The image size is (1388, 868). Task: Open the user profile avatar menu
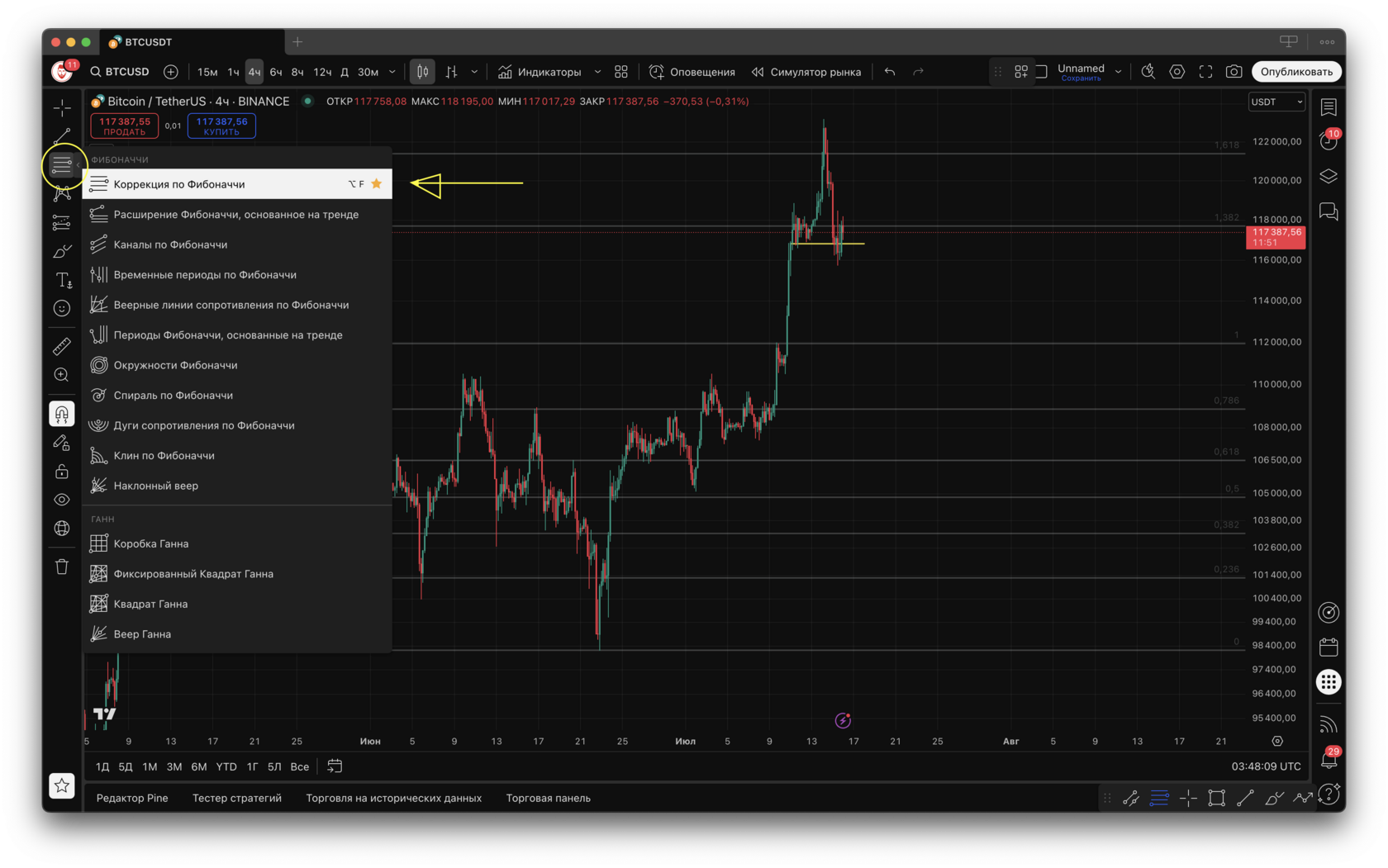pos(63,71)
